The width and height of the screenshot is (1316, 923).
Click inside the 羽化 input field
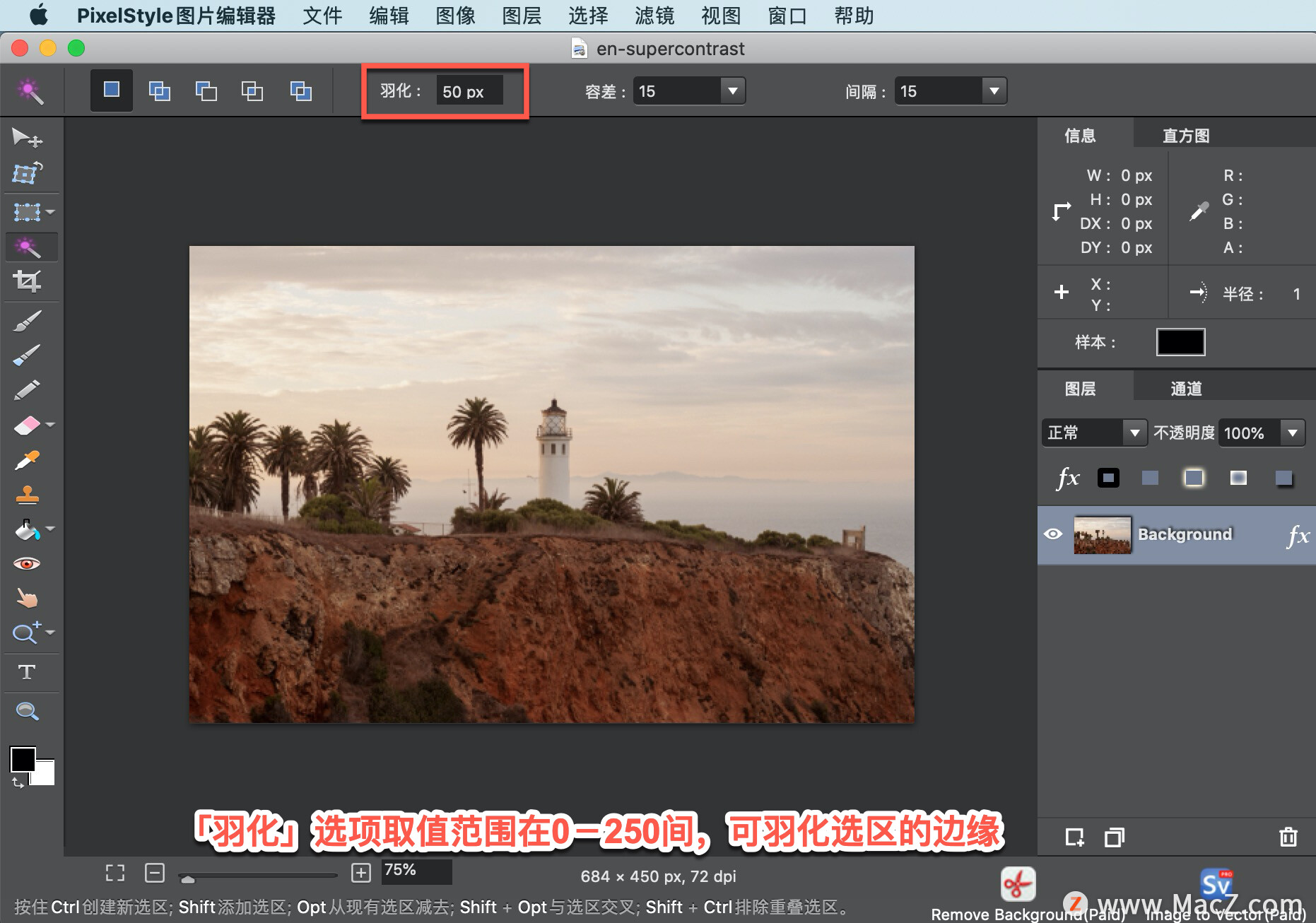point(469,90)
